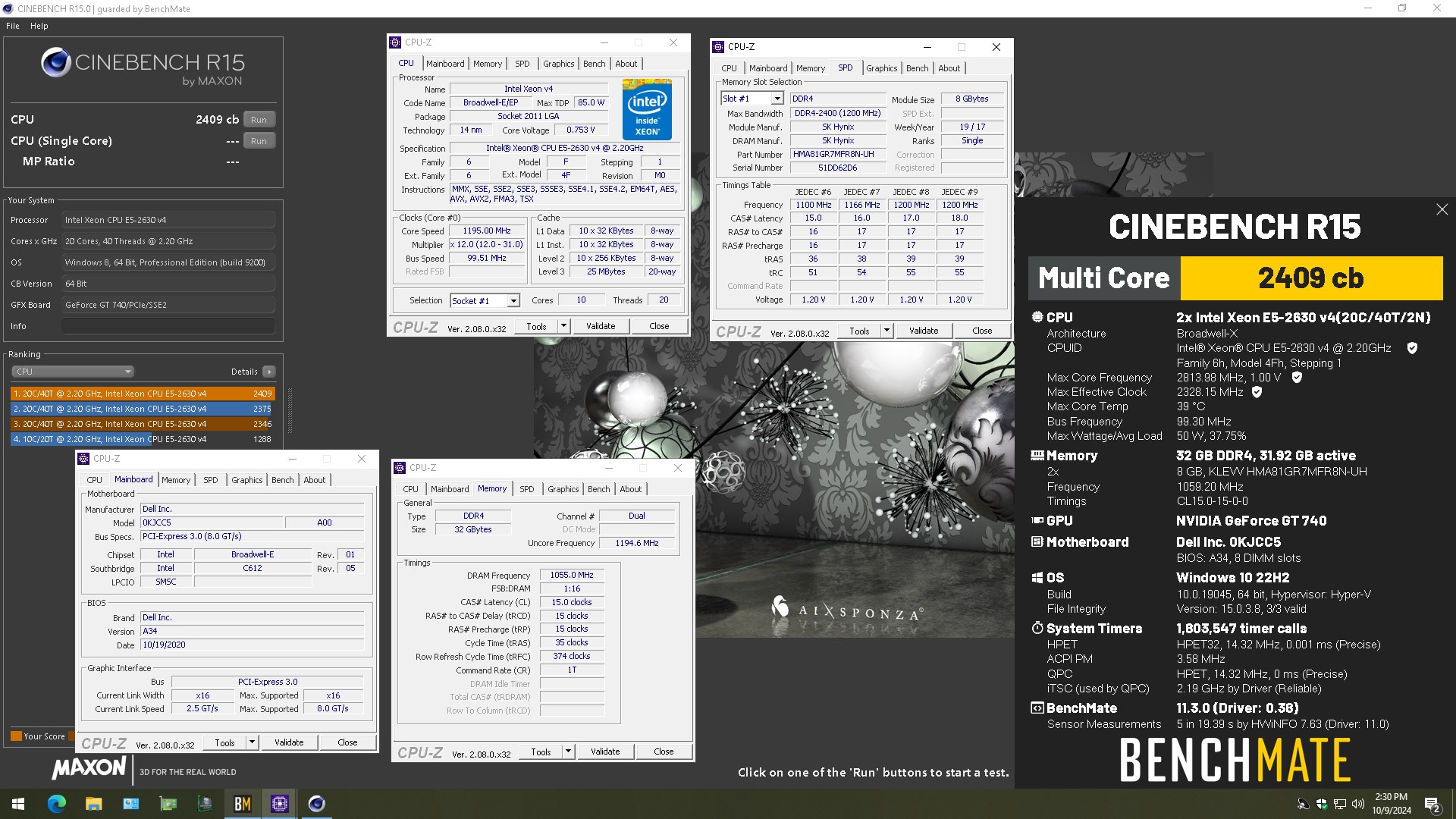Click the Multi Core 2409 cb score banner
1456x819 pixels.
click(1235, 278)
